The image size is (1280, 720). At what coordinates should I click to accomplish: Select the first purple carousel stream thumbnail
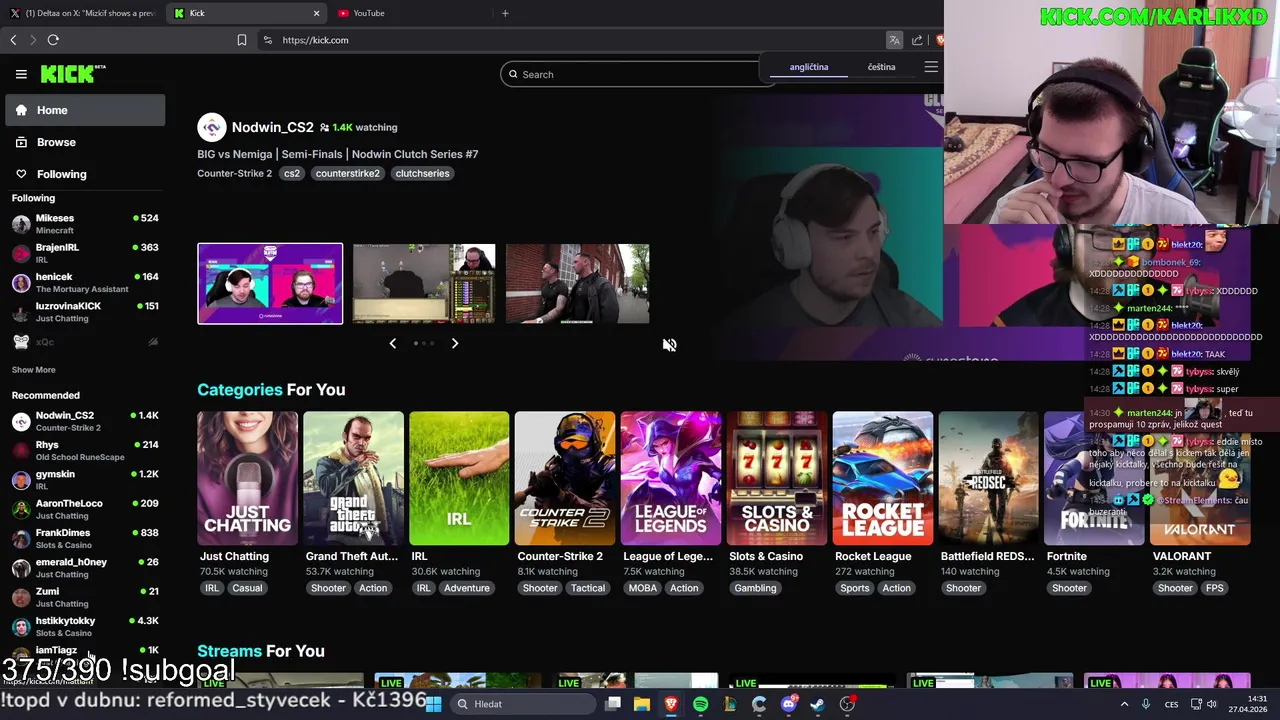coord(270,284)
